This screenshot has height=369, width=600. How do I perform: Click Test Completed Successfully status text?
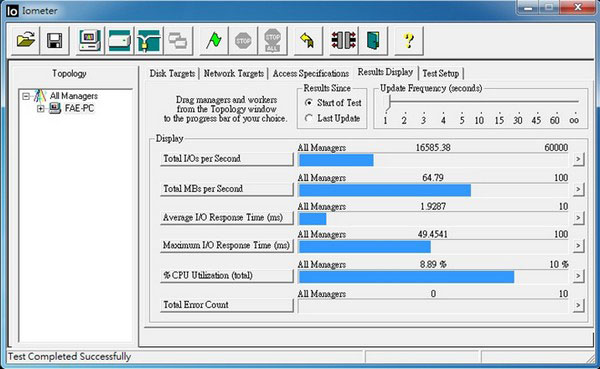(x=69, y=357)
